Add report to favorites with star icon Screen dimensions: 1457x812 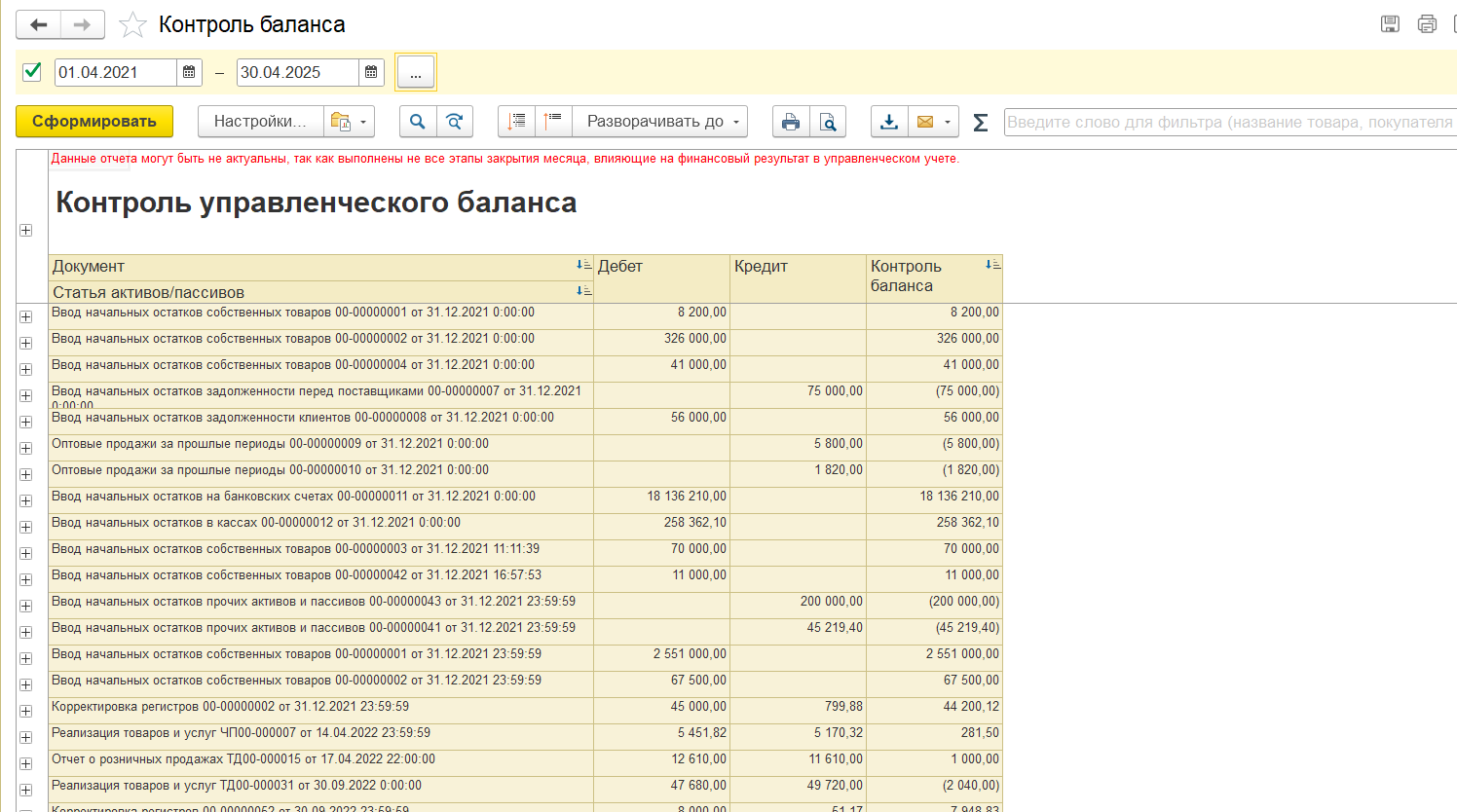132,24
